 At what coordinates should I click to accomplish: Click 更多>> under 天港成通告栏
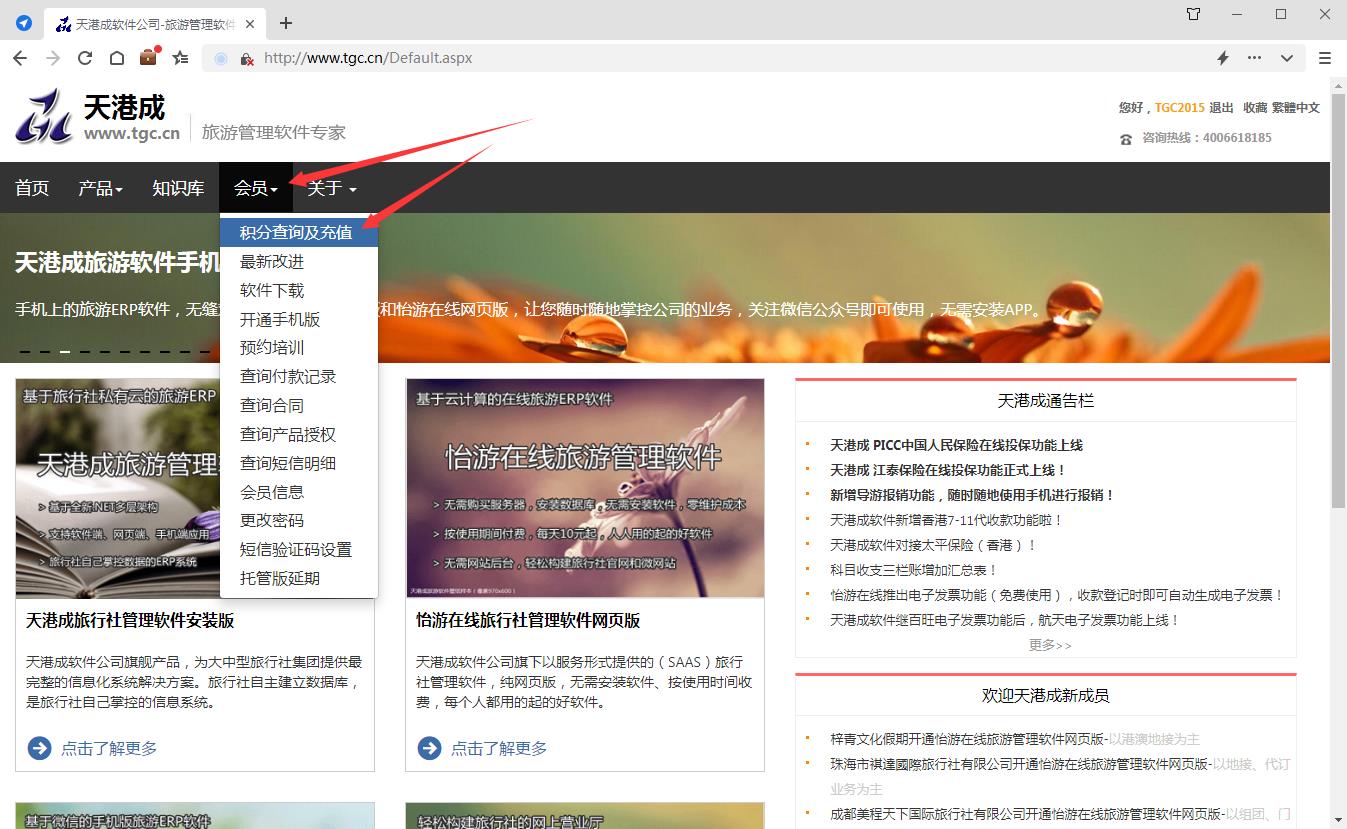[1050, 645]
